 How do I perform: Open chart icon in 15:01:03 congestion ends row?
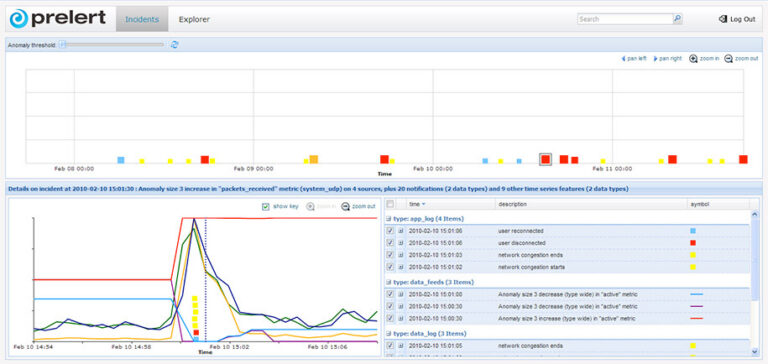coord(400,255)
